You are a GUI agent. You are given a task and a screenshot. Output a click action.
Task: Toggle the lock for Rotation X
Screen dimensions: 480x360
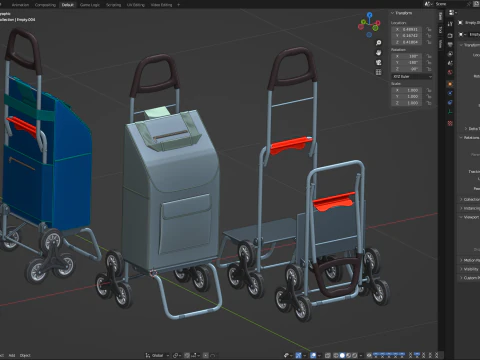(x=428, y=56)
